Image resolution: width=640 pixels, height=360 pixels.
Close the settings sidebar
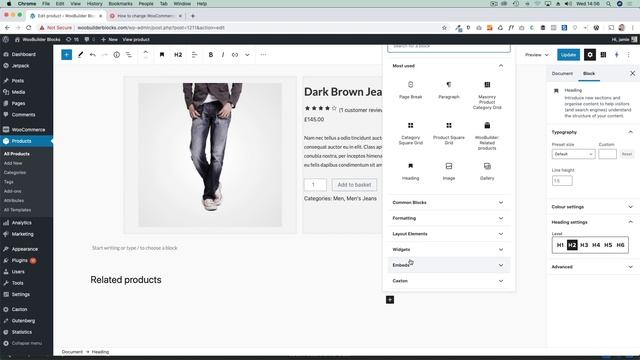632,73
